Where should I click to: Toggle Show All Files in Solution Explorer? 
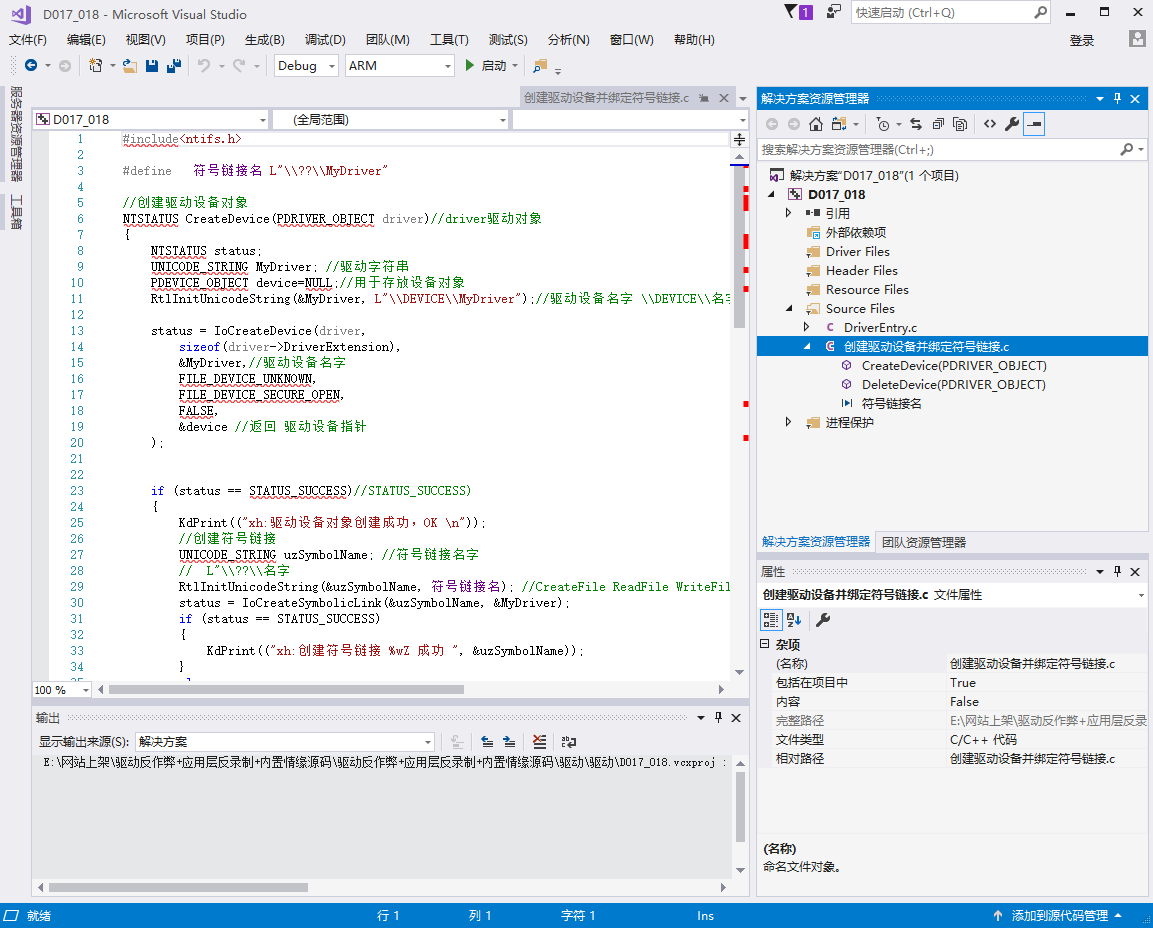click(960, 124)
